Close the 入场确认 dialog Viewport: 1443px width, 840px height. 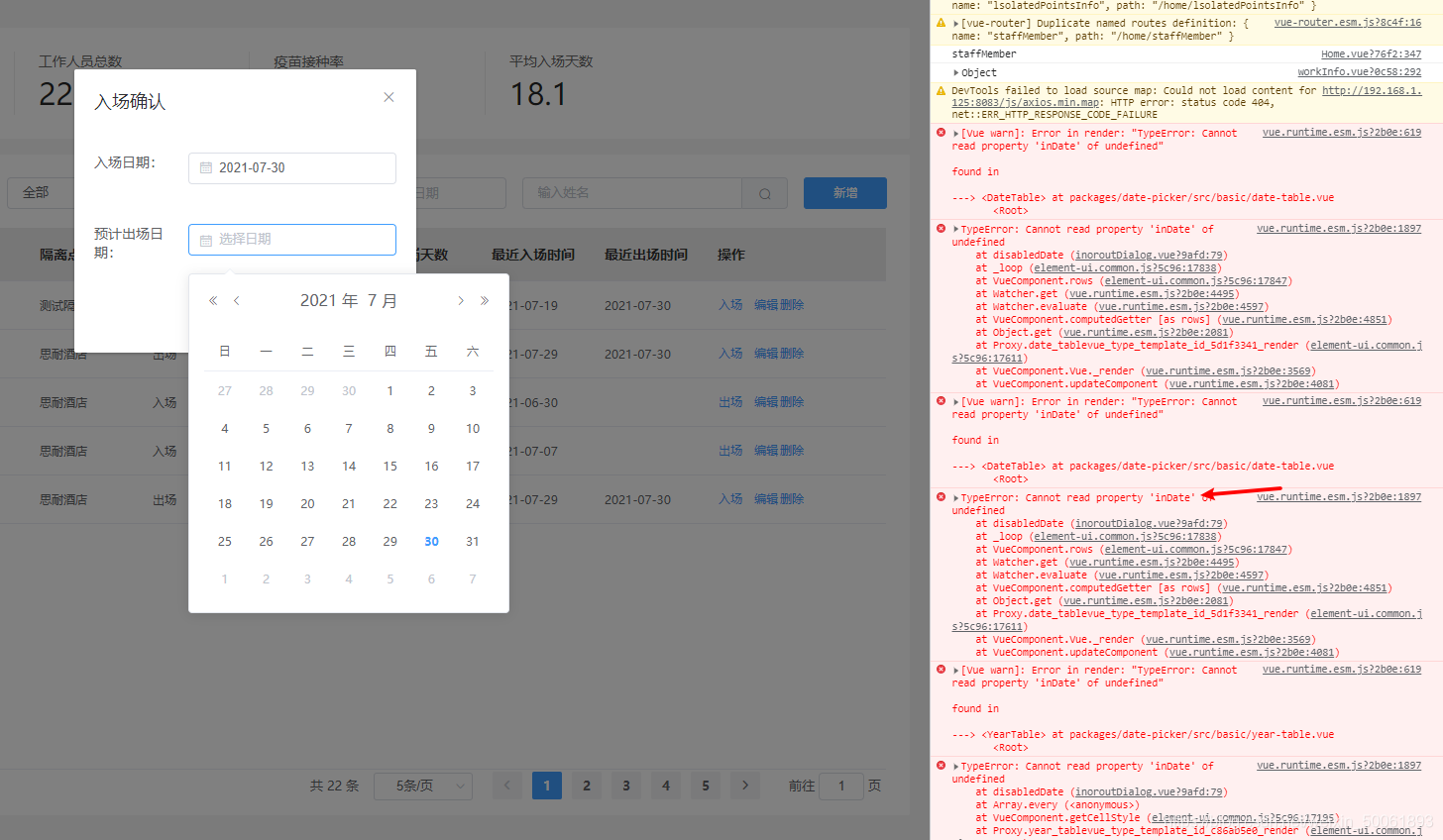click(388, 97)
